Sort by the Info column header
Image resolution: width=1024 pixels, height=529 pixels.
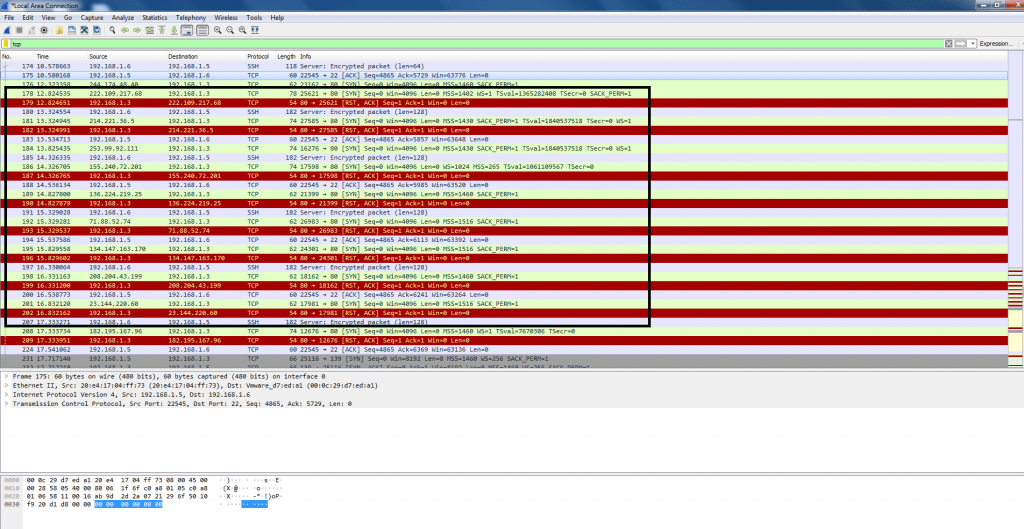(653, 57)
